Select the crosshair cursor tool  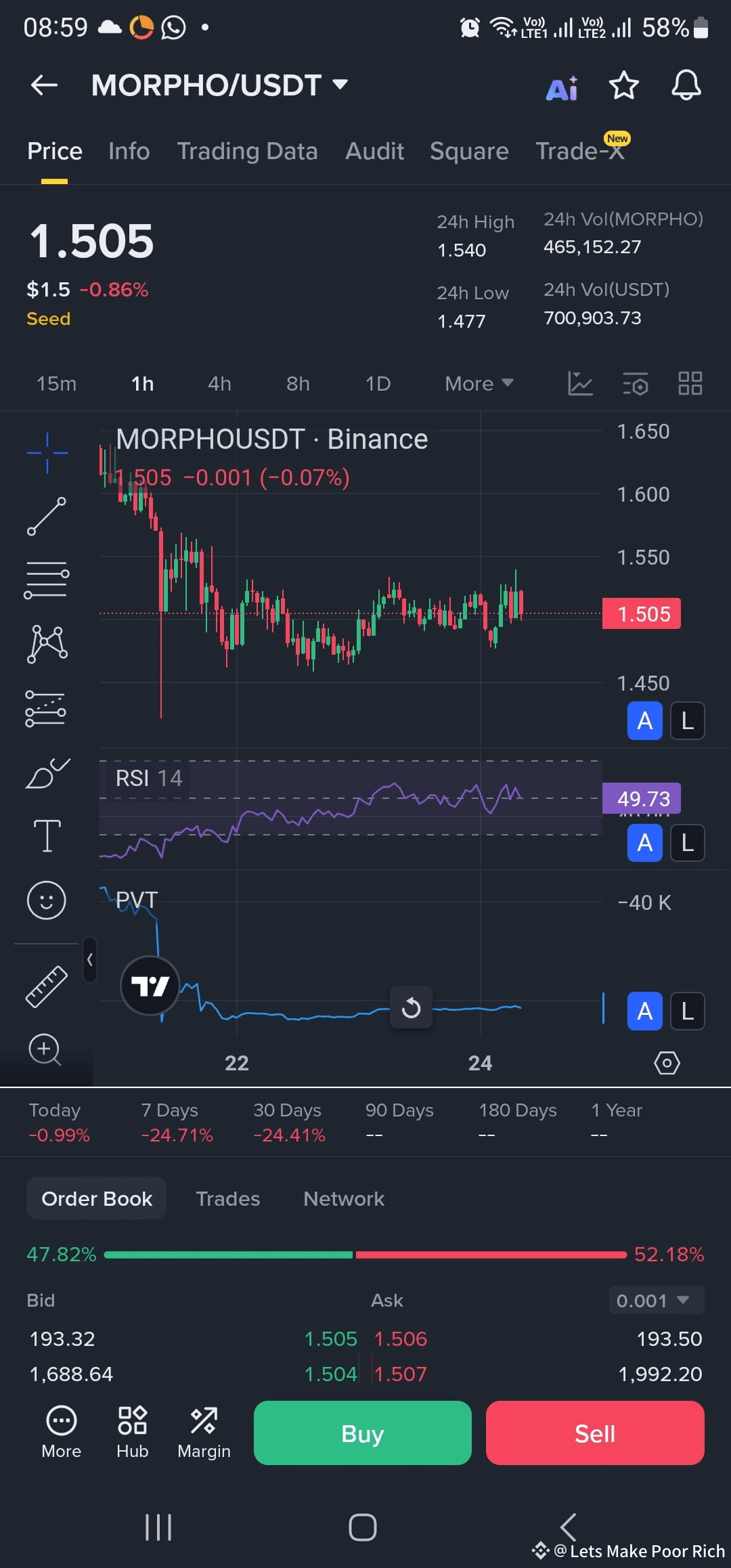coord(47,452)
